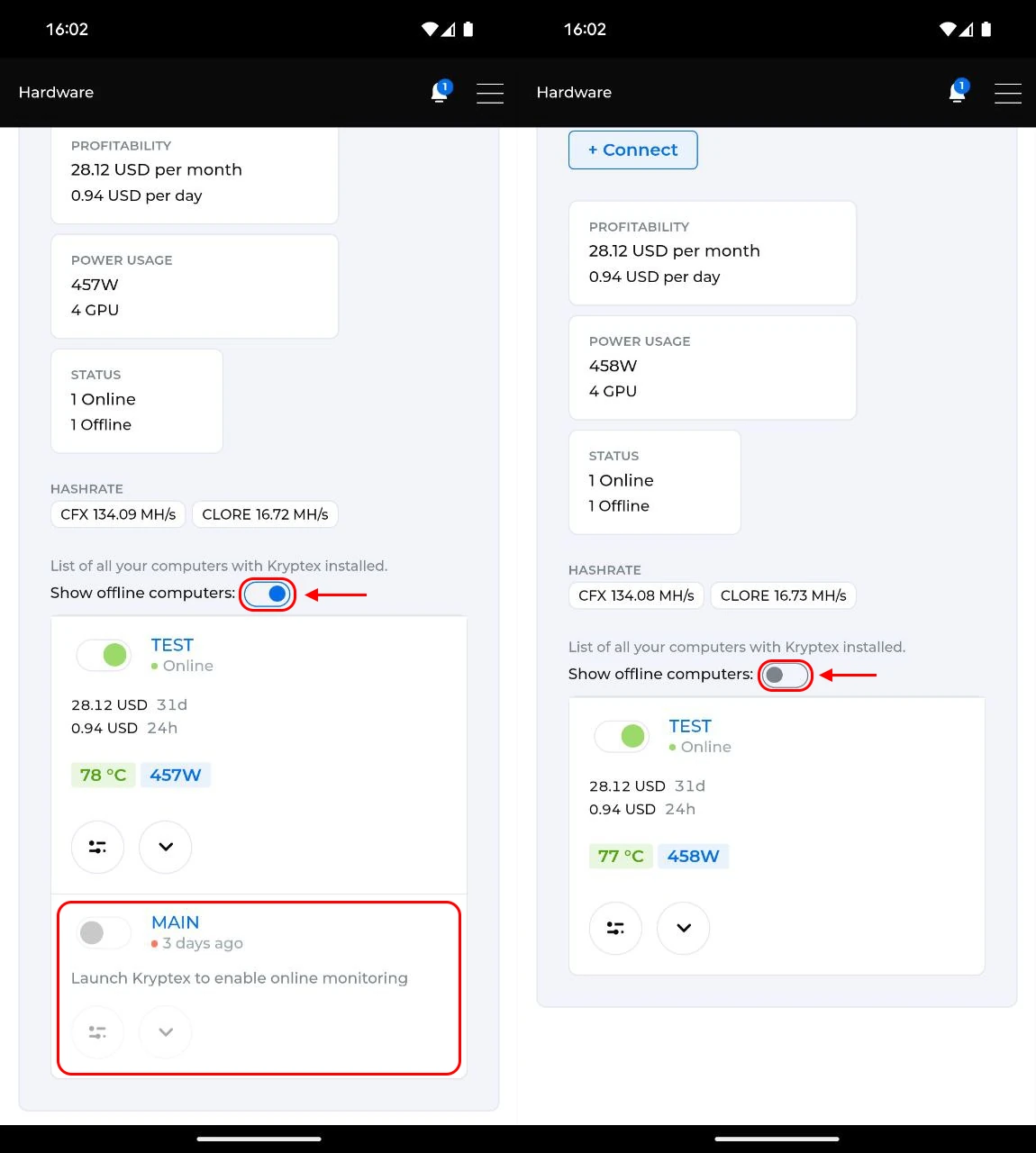Enable the gray Show offline computers toggle
Viewport: 1036px width, 1153px height.
pos(785,675)
